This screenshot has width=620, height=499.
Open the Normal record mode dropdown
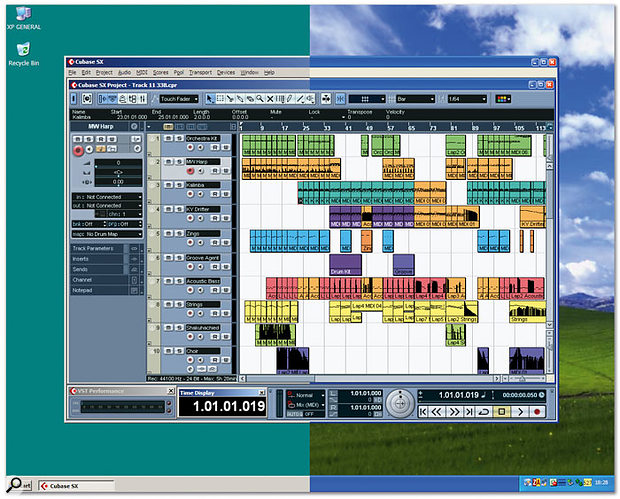[306, 395]
